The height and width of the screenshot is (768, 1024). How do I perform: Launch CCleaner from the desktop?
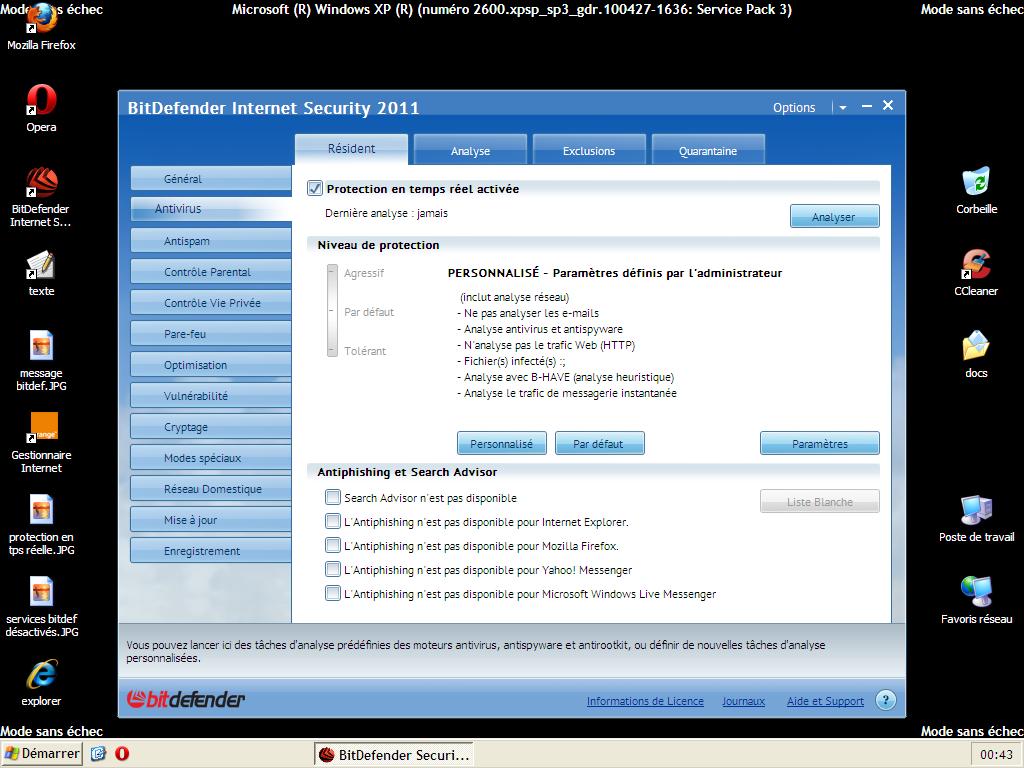[x=976, y=273]
